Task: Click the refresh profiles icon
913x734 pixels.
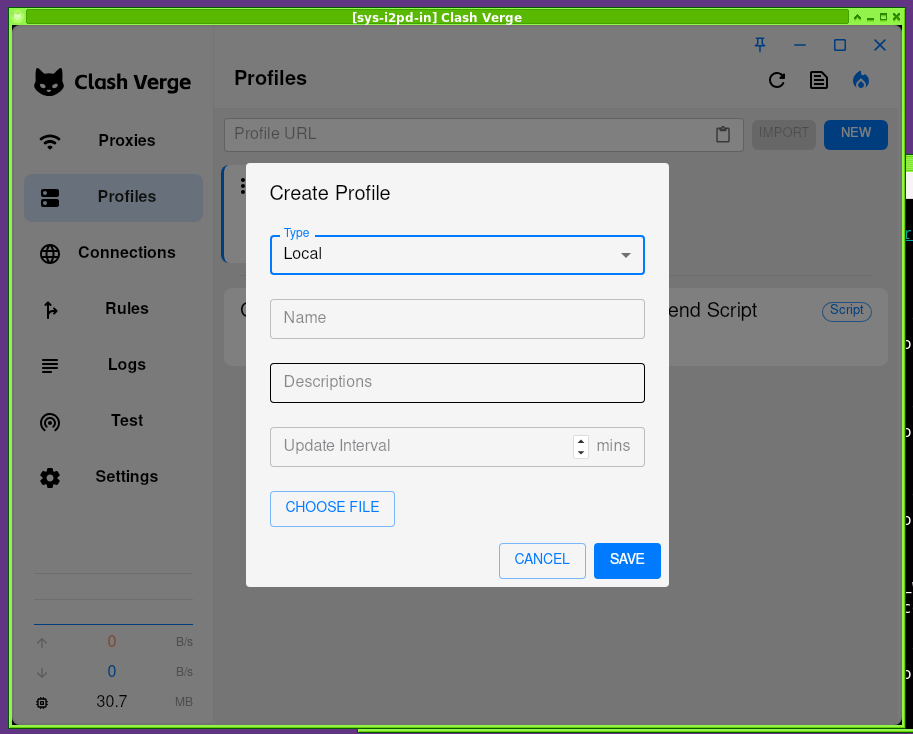Action: coord(777,80)
